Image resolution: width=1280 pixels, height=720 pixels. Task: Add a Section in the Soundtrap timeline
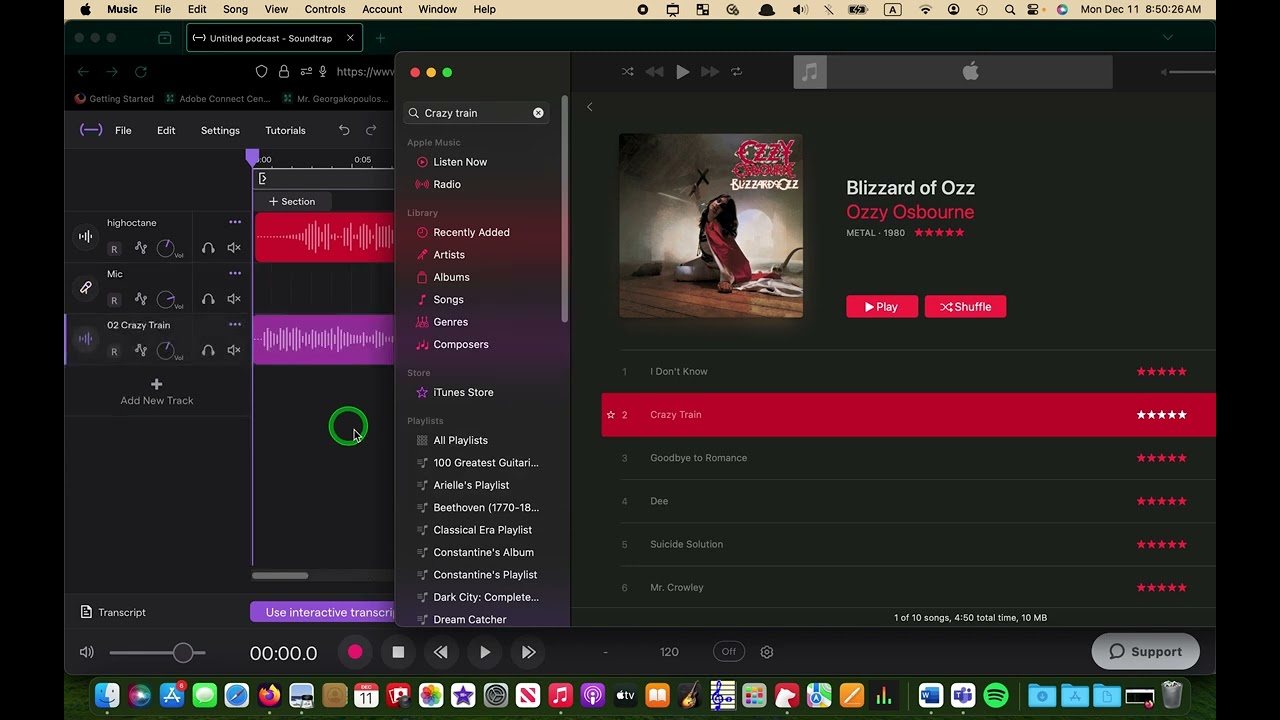[x=292, y=202]
